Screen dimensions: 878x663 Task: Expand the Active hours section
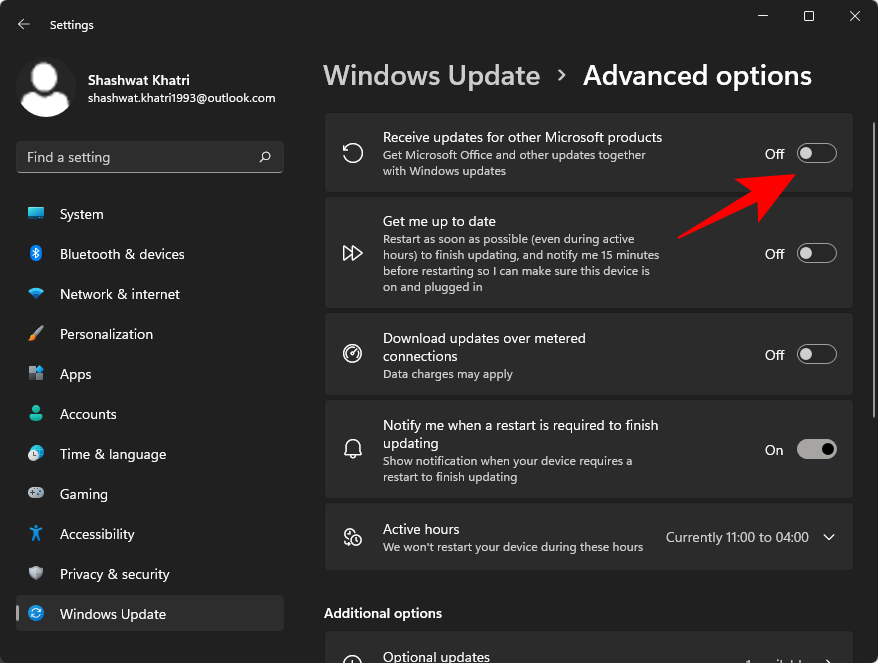pyautogui.click(x=829, y=537)
